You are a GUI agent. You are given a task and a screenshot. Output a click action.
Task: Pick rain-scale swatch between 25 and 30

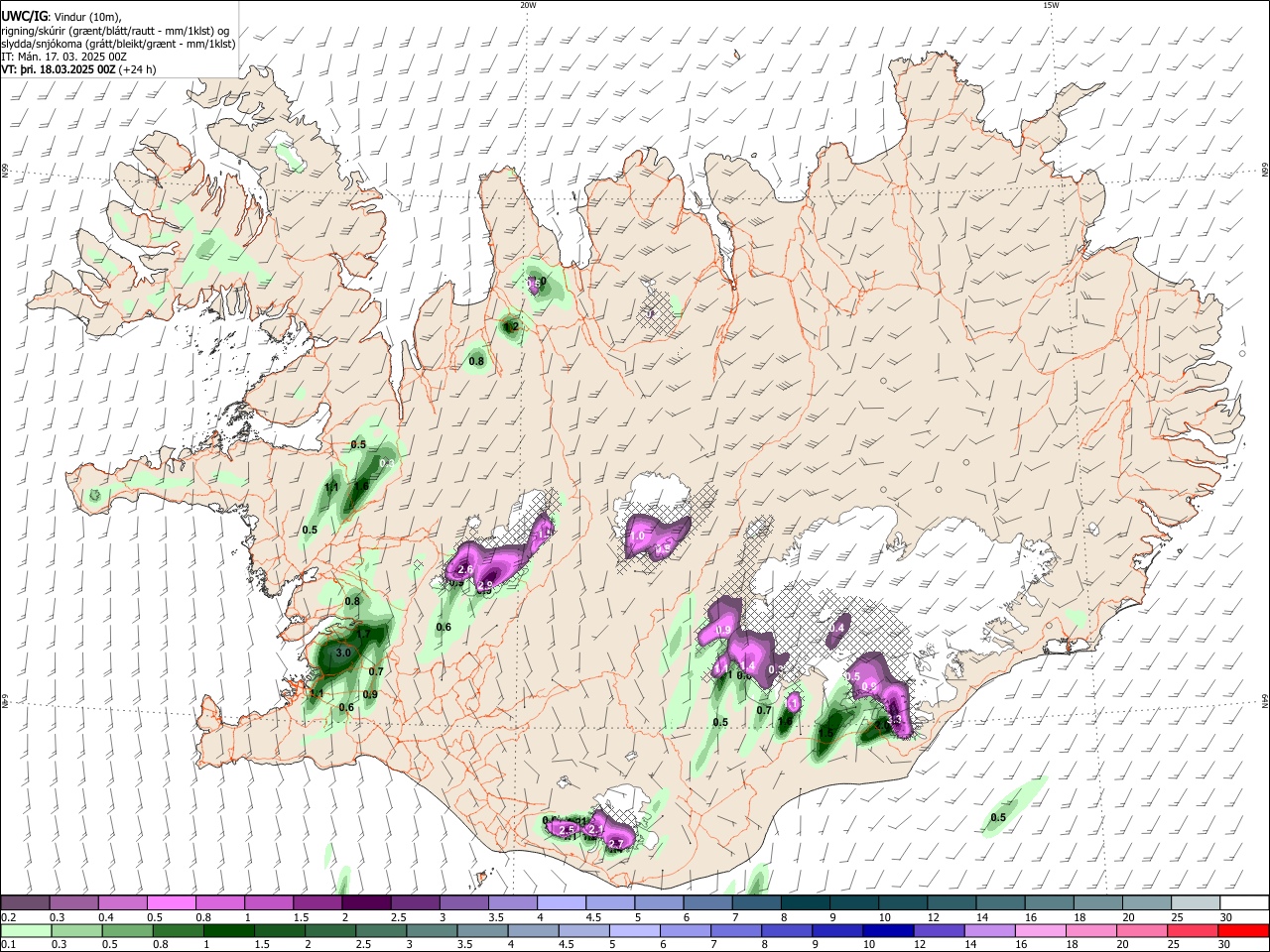pyautogui.click(x=1191, y=930)
